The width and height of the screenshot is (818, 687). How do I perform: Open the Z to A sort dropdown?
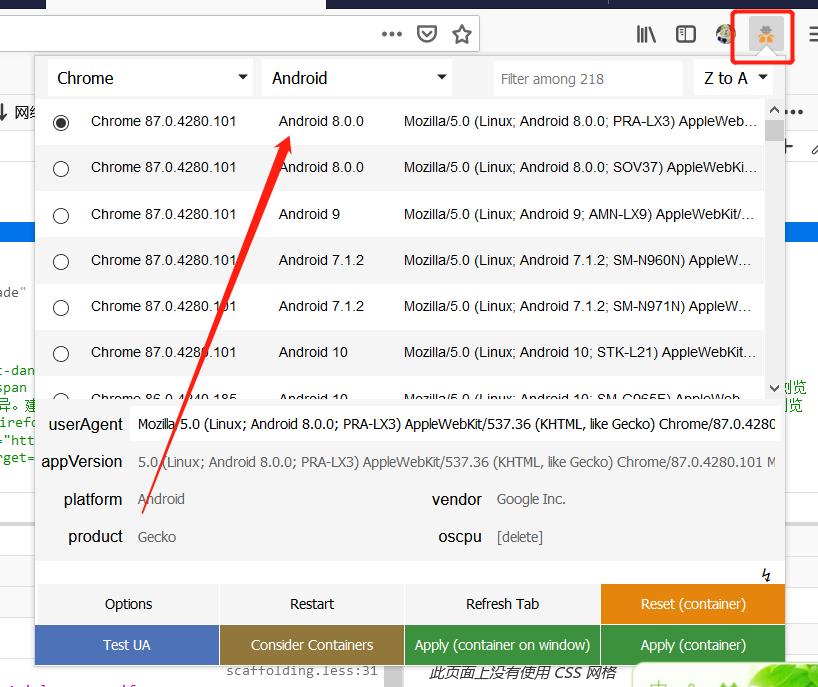pos(735,78)
